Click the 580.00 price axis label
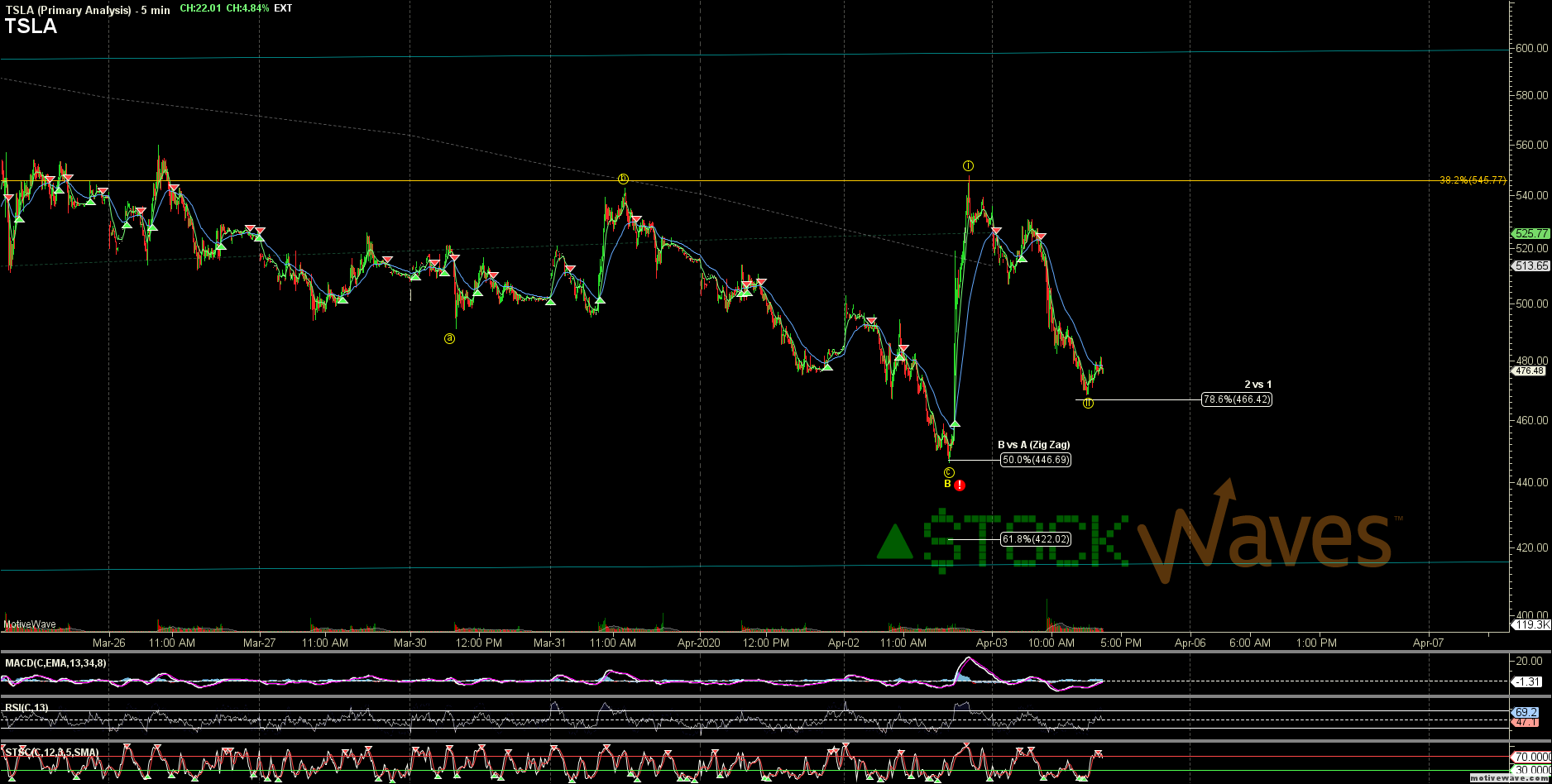1552x784 pixels. tap(1531, 96)
